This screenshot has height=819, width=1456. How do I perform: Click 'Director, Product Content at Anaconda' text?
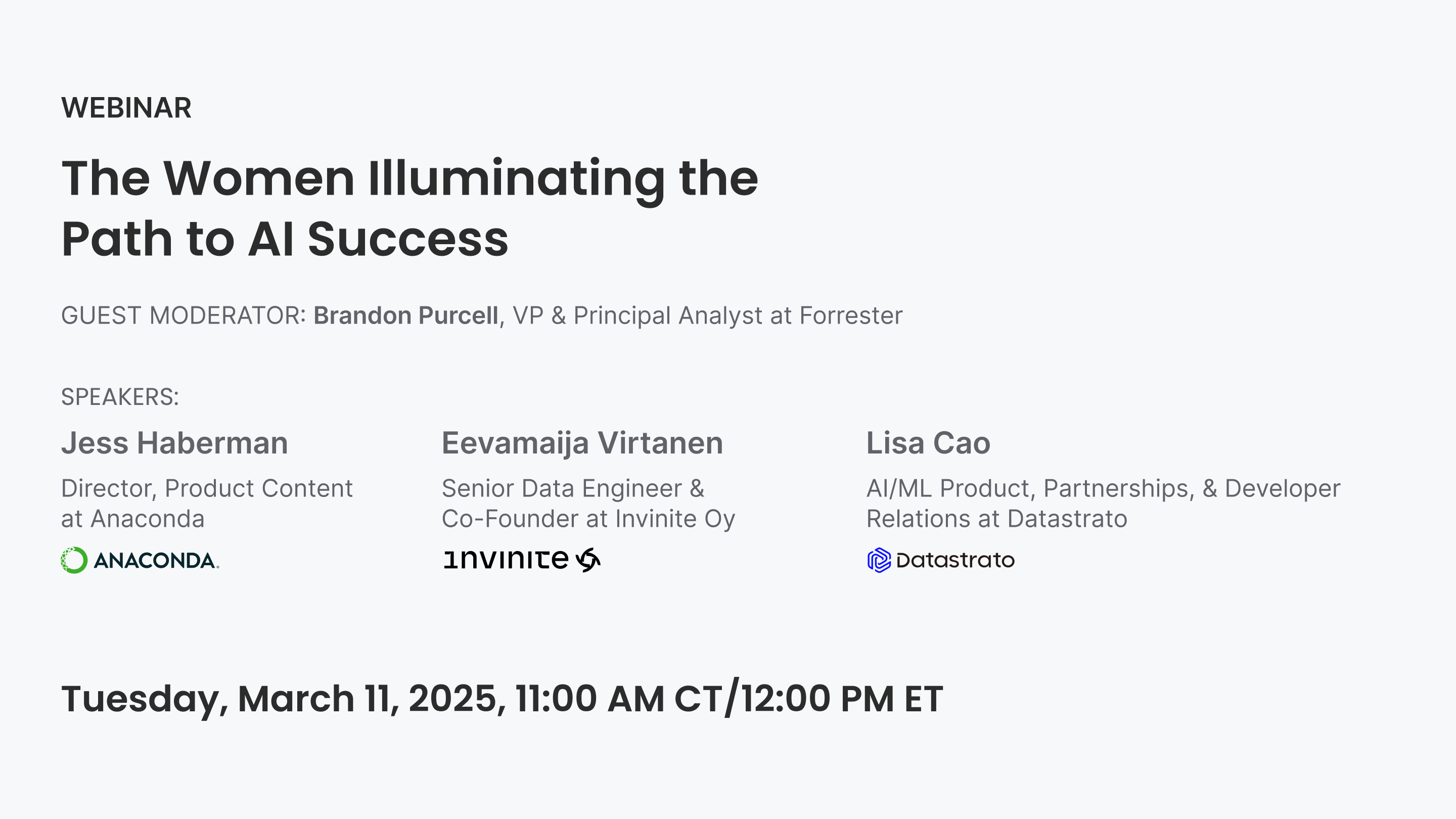[x=207, y=503]
